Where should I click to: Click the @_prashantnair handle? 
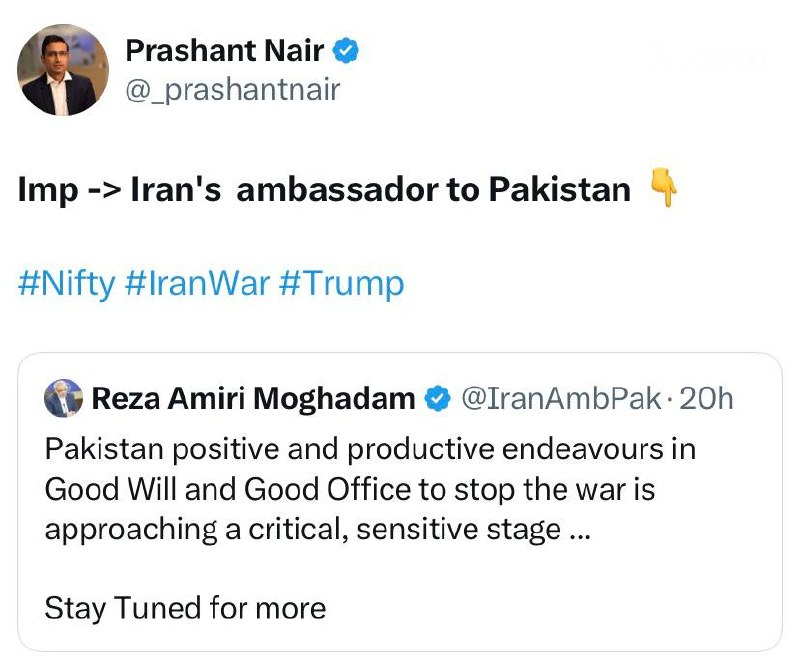click(232, 90)
